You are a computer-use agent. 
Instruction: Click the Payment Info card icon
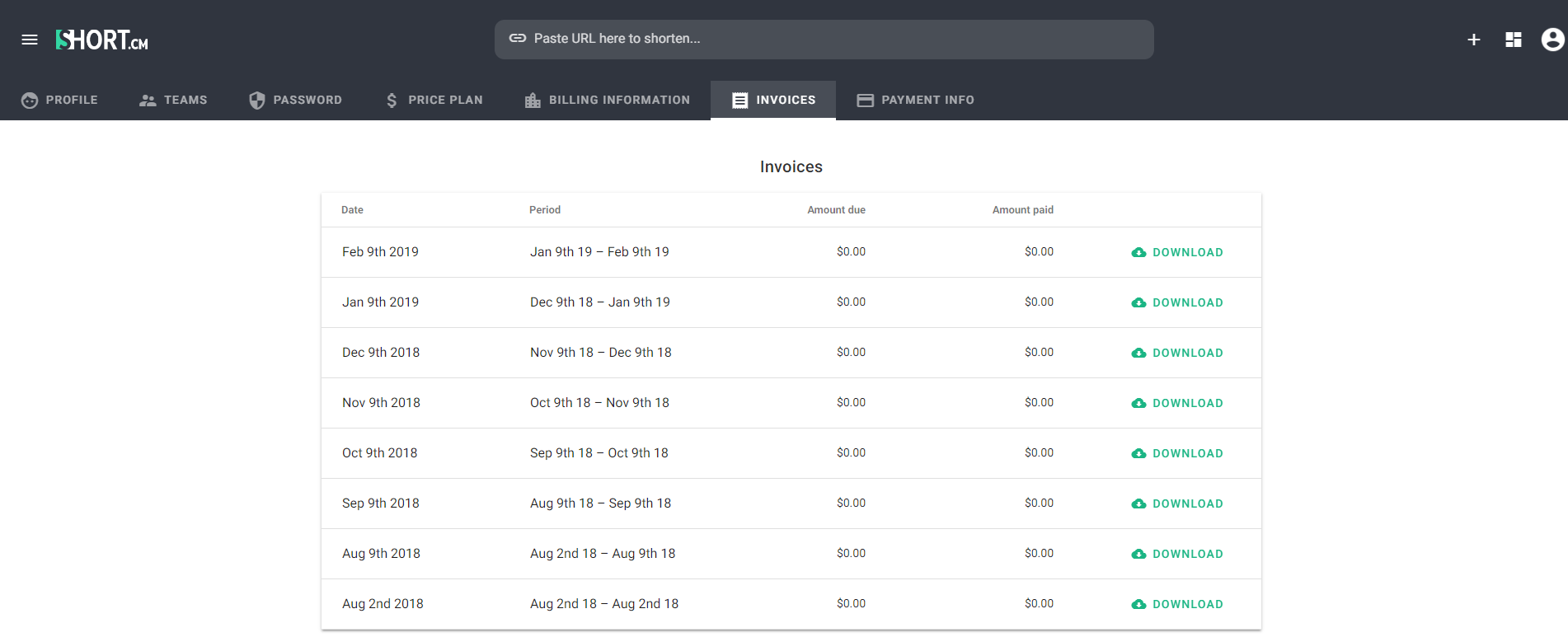tap(865, 101)
